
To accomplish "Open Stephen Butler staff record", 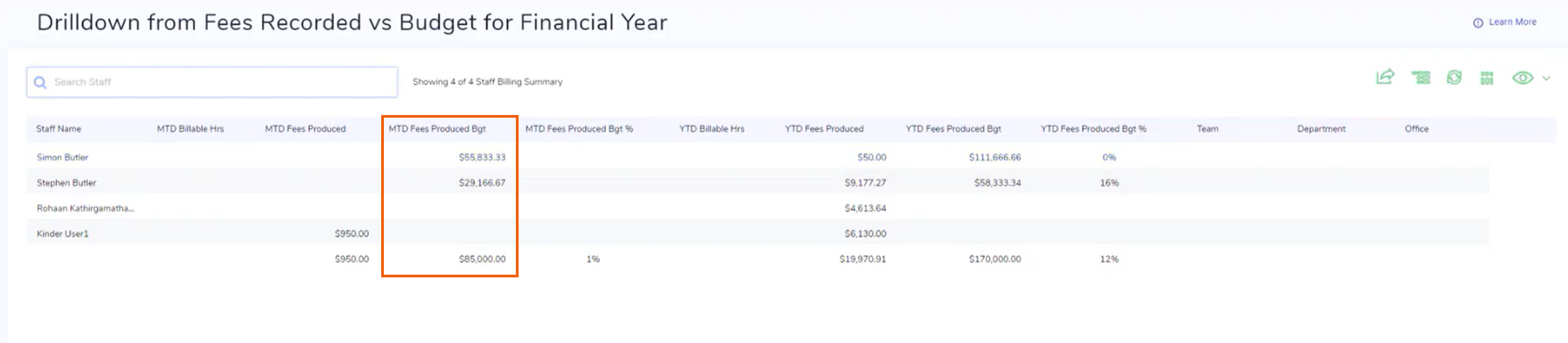I will (x=66, y=183).
